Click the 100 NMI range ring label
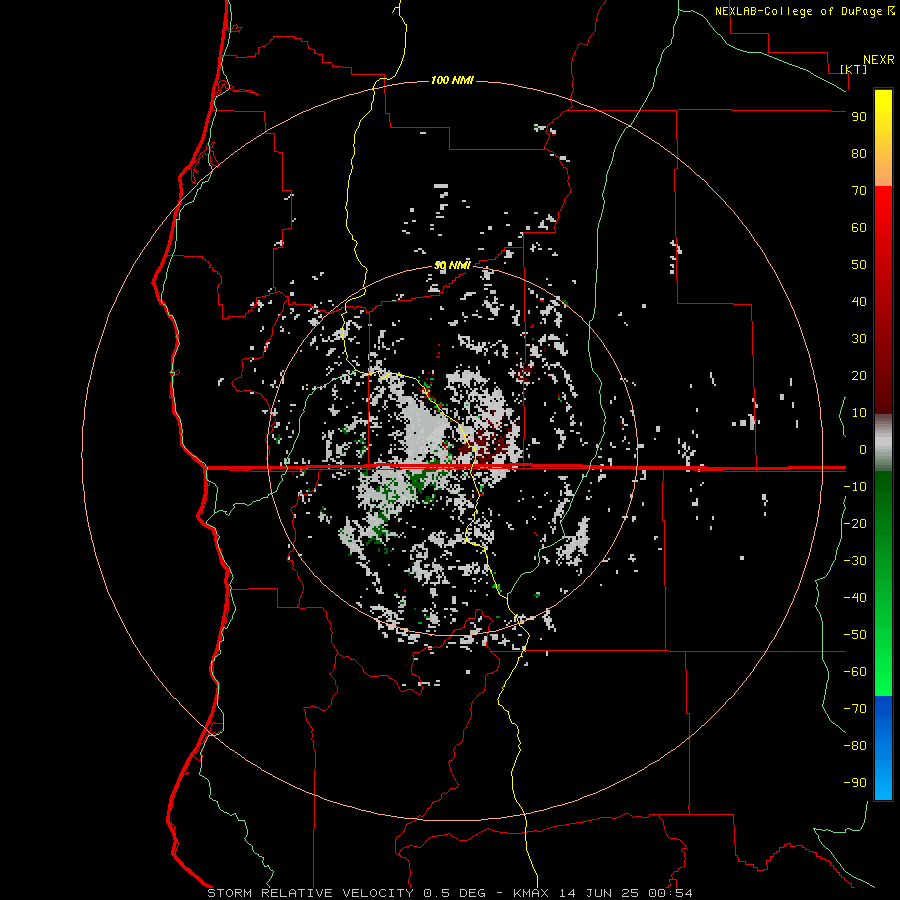Viewport: 900px width, 900px height. tap(452, 80)
